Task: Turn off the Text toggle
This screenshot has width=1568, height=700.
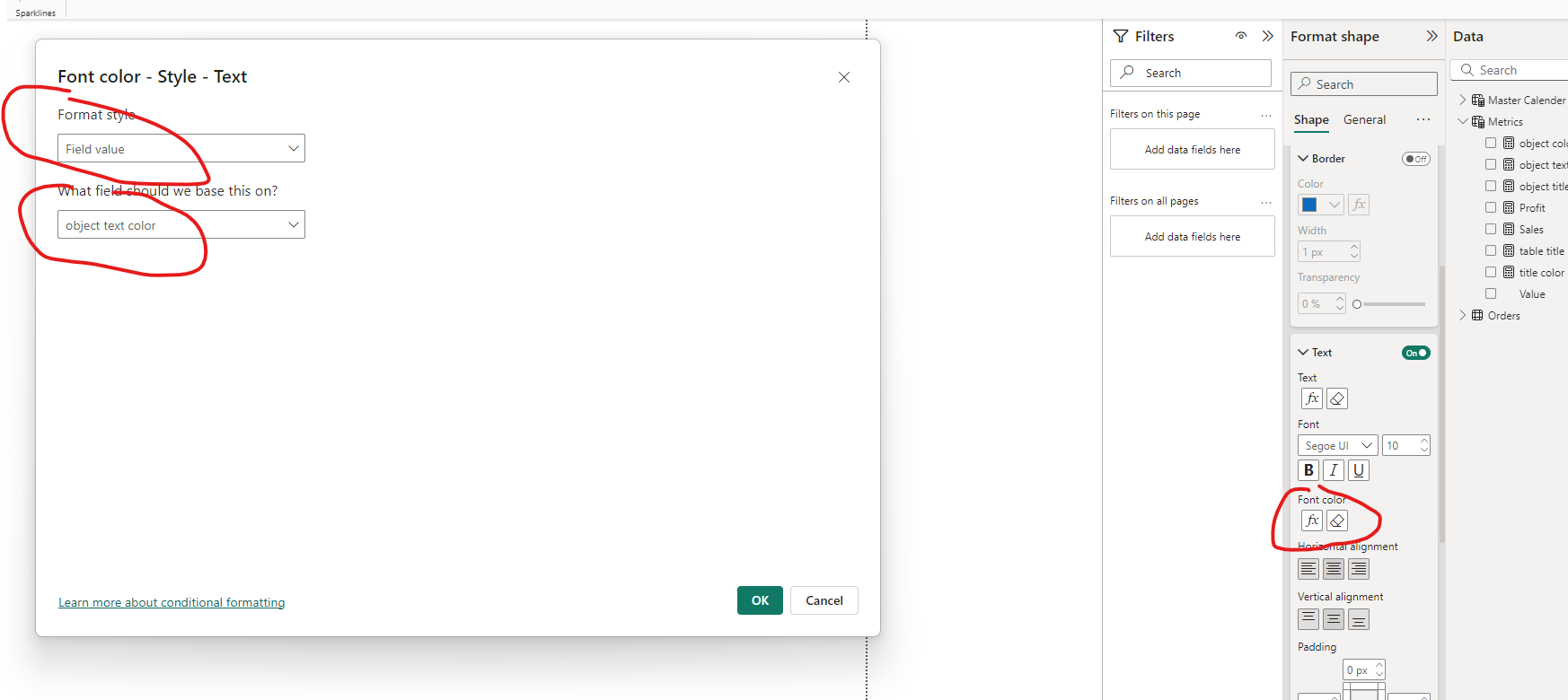Action: pyautogui.click(x=1416, y=353)
